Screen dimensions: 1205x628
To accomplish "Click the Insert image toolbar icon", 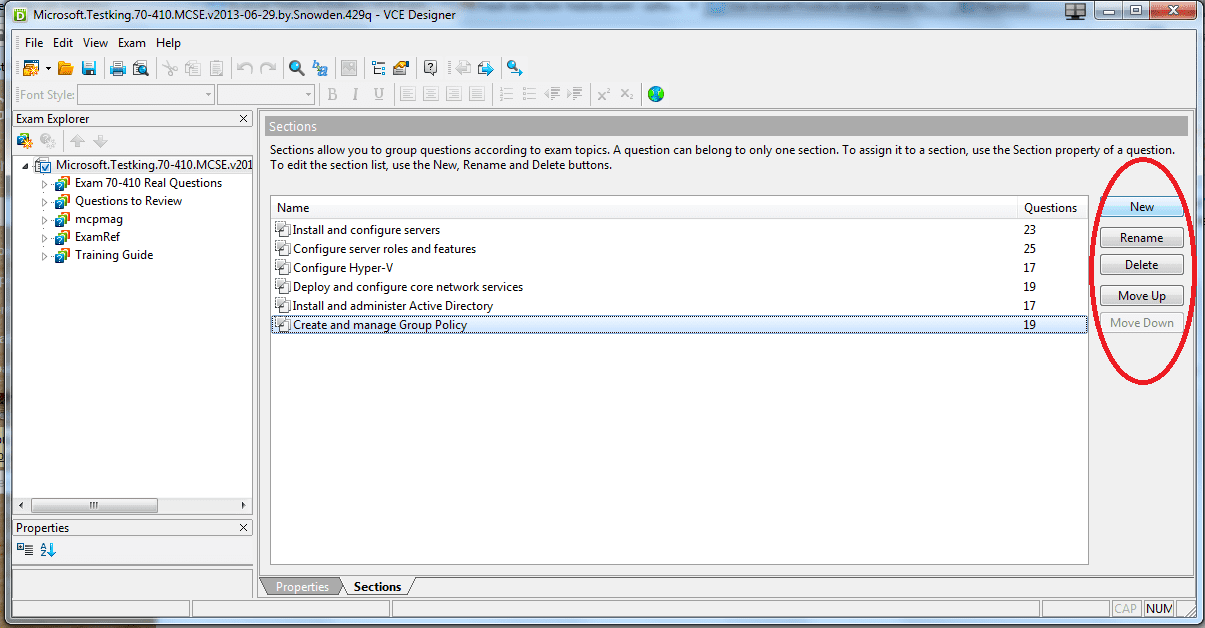I will (349, 68).
